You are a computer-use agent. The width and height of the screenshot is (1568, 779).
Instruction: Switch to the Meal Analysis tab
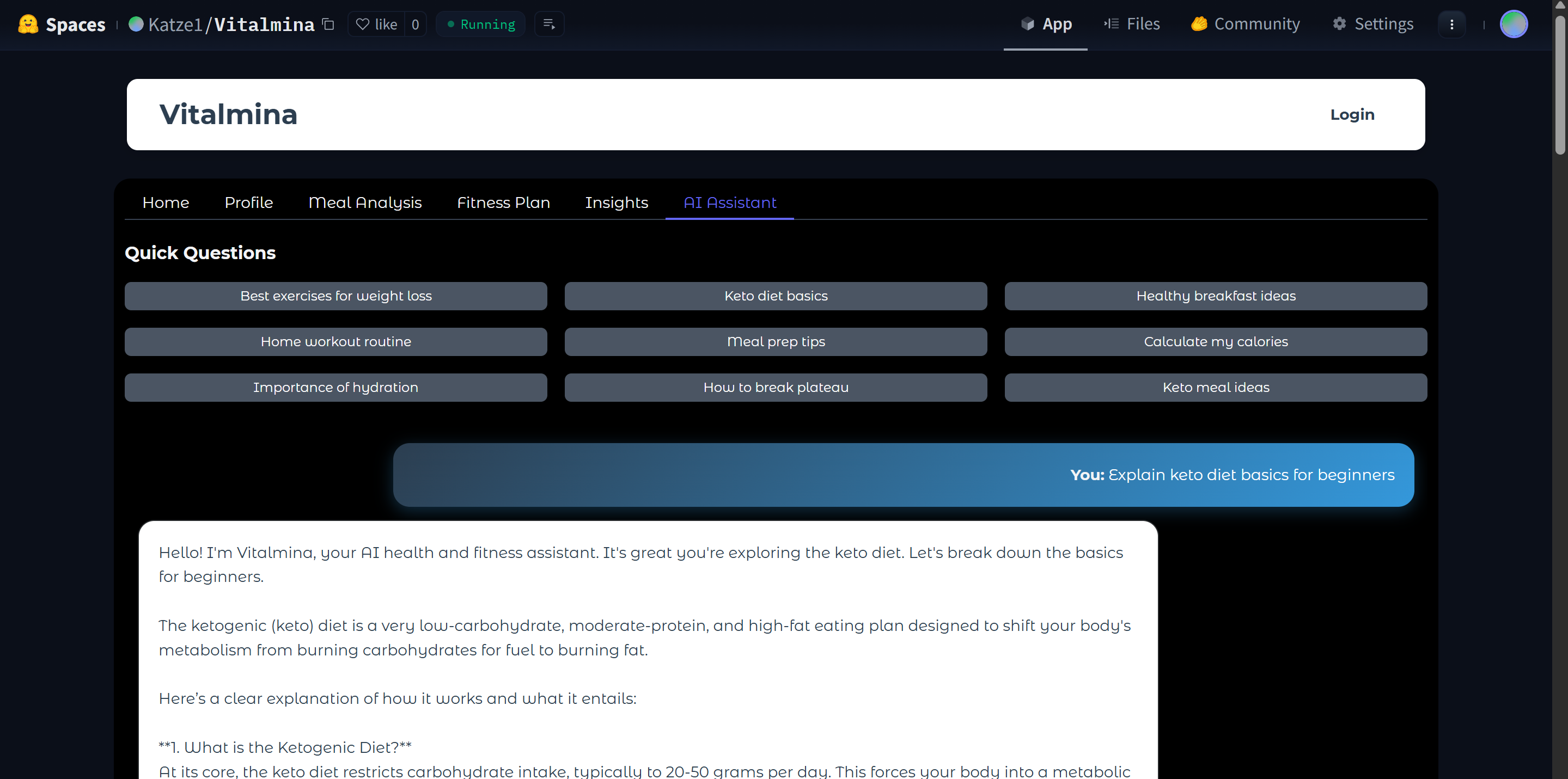pyautogui.click(x=364, y=203)
